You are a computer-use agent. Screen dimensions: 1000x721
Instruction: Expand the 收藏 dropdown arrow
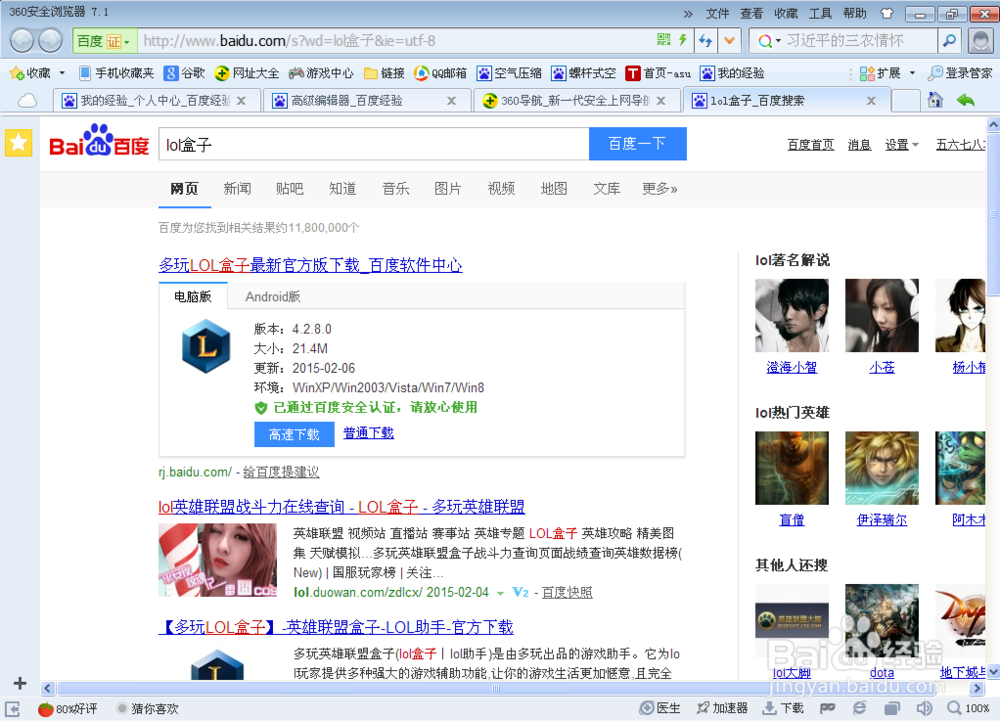pyautogui.click(x=62, y=73)
